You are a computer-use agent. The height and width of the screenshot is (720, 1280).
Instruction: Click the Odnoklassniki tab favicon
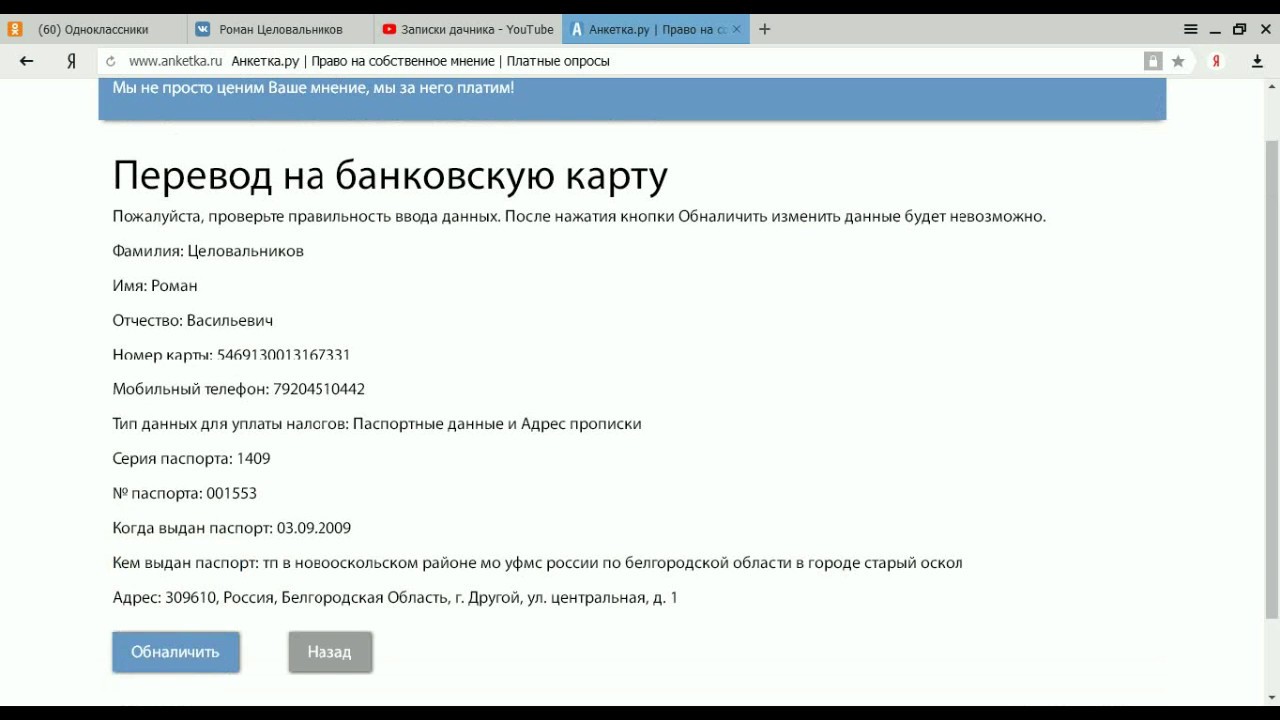[15, 29]
